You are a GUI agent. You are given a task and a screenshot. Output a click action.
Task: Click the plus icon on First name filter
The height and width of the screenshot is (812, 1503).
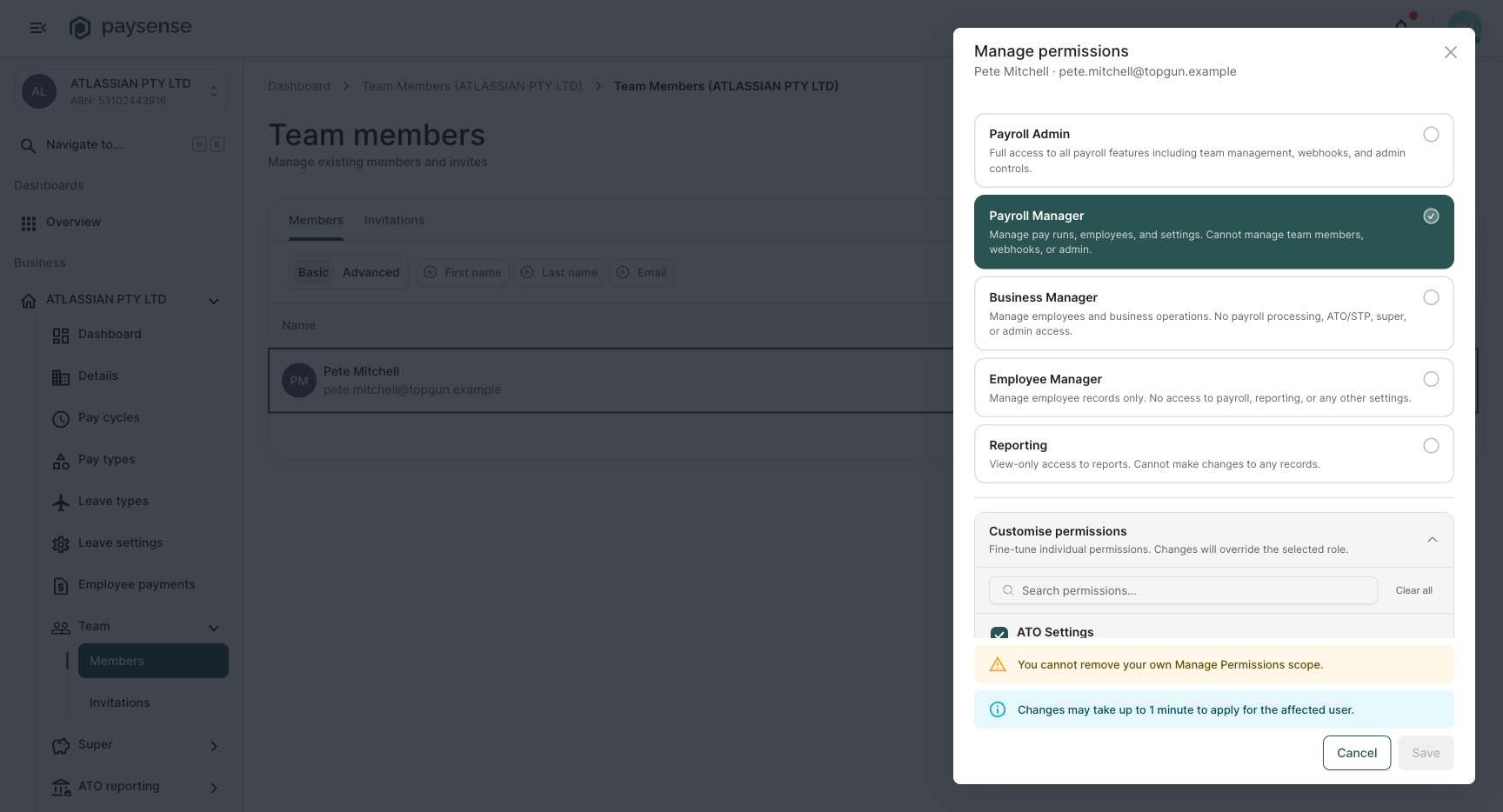pos(430,272)
